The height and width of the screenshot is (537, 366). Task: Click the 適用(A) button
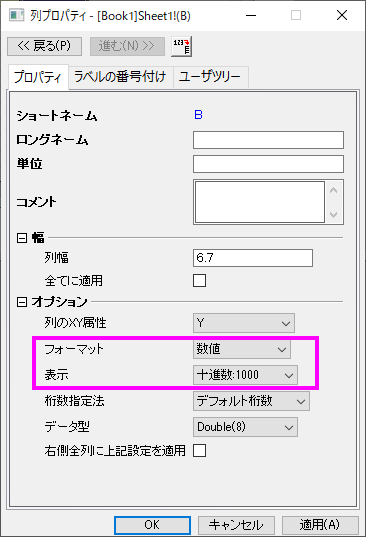point(320,525)
